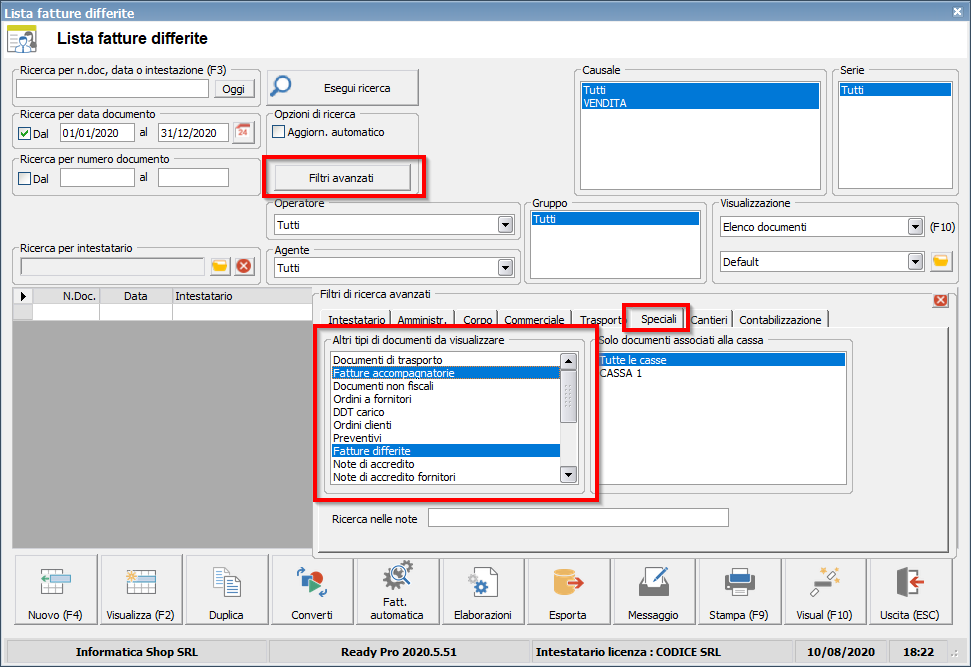The height and width of the screenshot is (667, 971).
Task: Open the Corpo tab
Action: coord(477,320)
